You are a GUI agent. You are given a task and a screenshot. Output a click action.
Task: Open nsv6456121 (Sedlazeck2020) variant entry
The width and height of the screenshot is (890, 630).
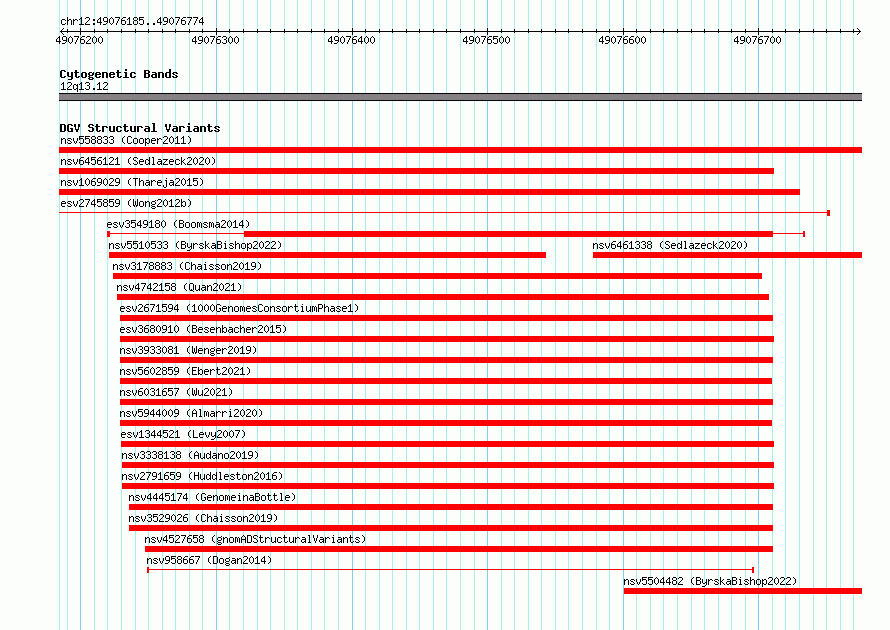138,161
